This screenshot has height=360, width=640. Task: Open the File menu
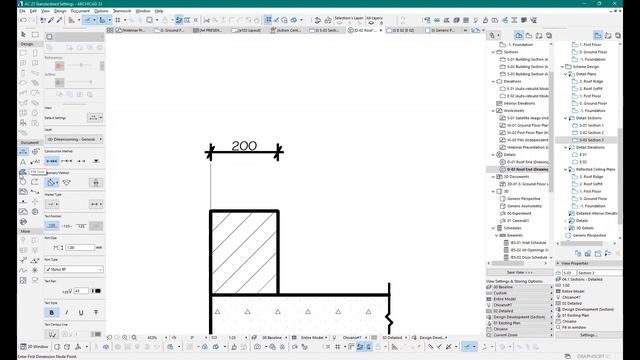(x=22, y=11)
